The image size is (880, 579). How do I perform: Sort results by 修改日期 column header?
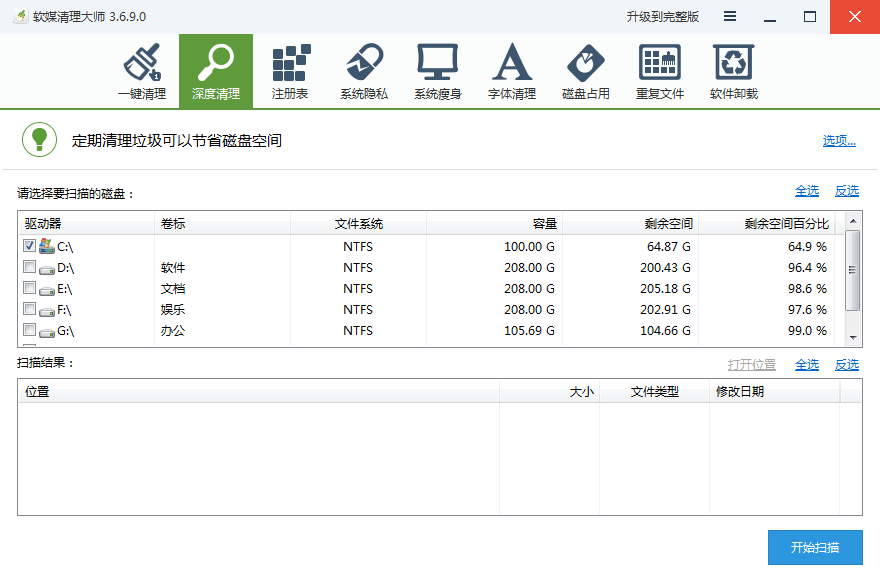pos(774,391)
